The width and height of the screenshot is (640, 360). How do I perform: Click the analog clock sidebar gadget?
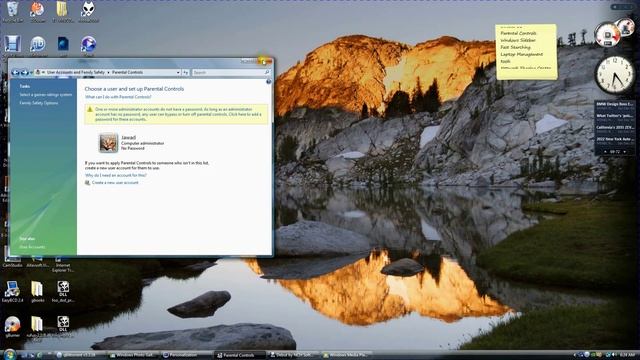(614, 75)
